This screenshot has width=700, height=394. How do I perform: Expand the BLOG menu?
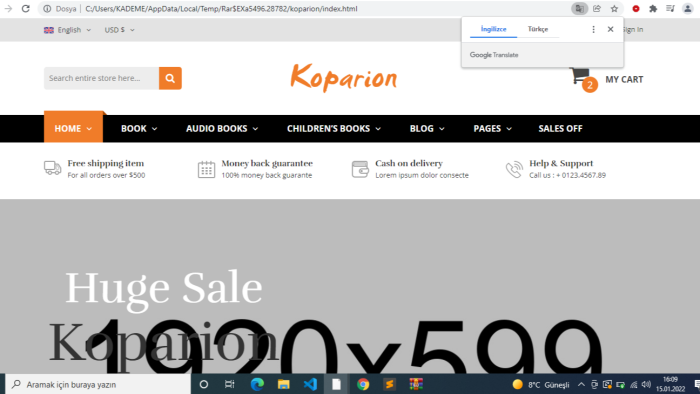coord(427,129)
